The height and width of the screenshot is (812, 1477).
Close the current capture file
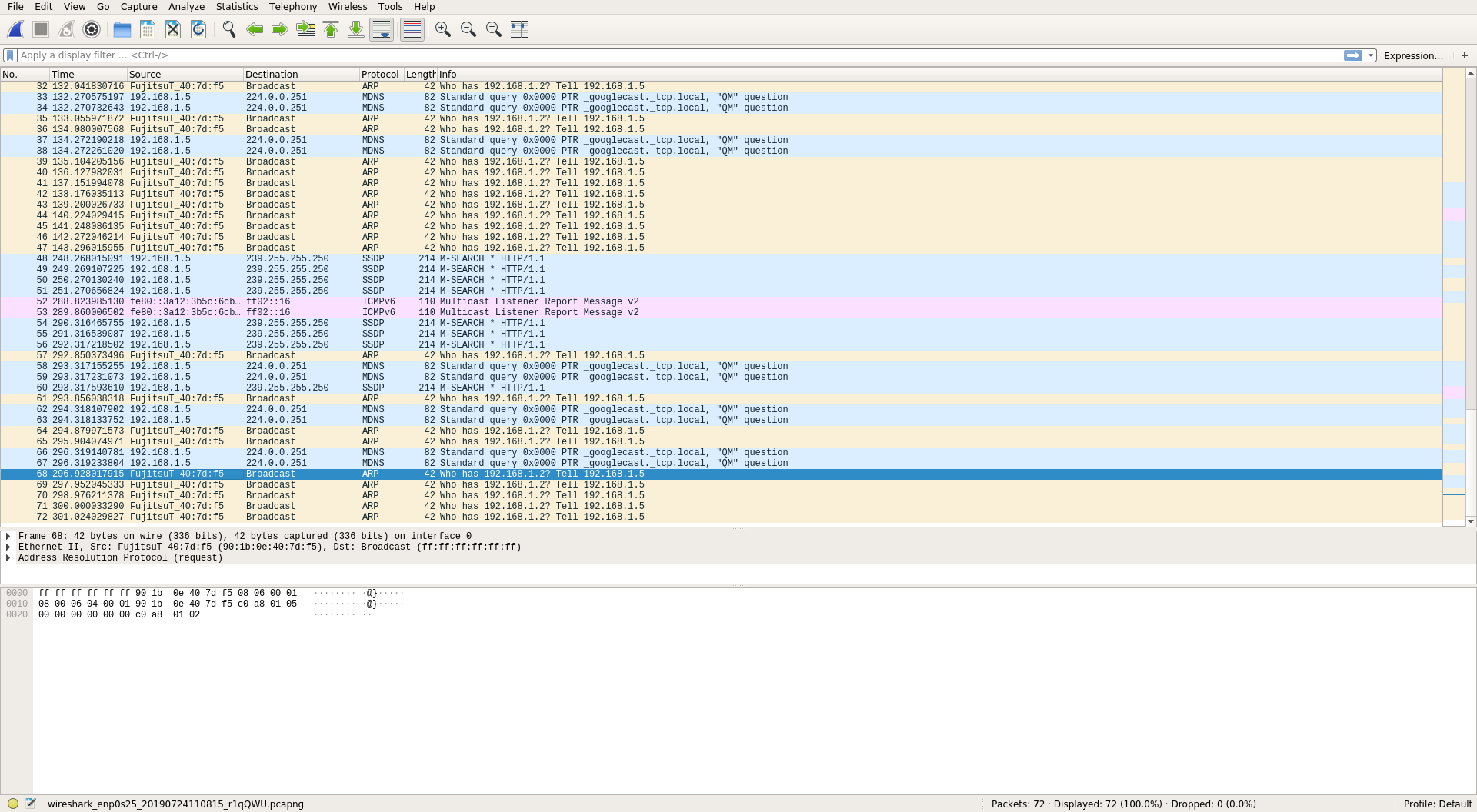pos(173,29)
